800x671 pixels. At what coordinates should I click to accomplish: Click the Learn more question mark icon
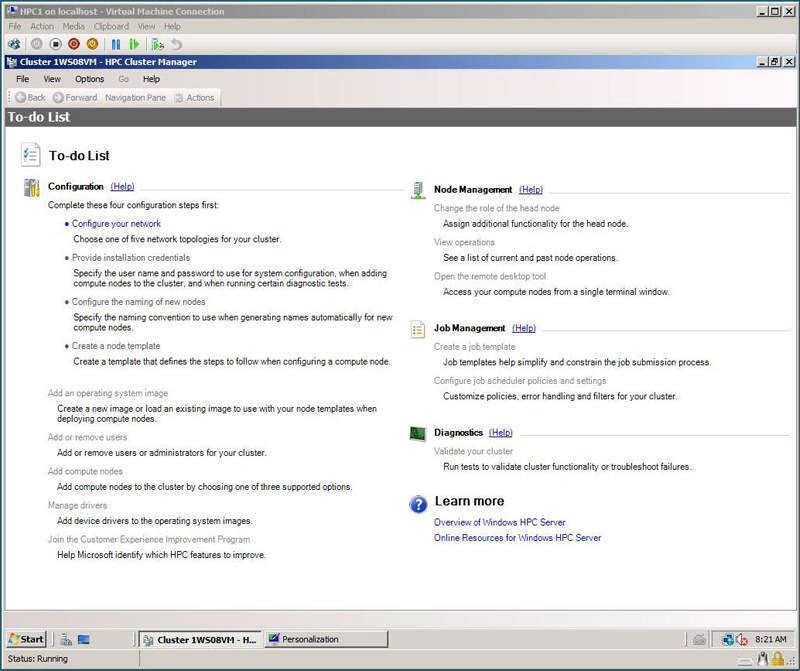click(418, 504)
